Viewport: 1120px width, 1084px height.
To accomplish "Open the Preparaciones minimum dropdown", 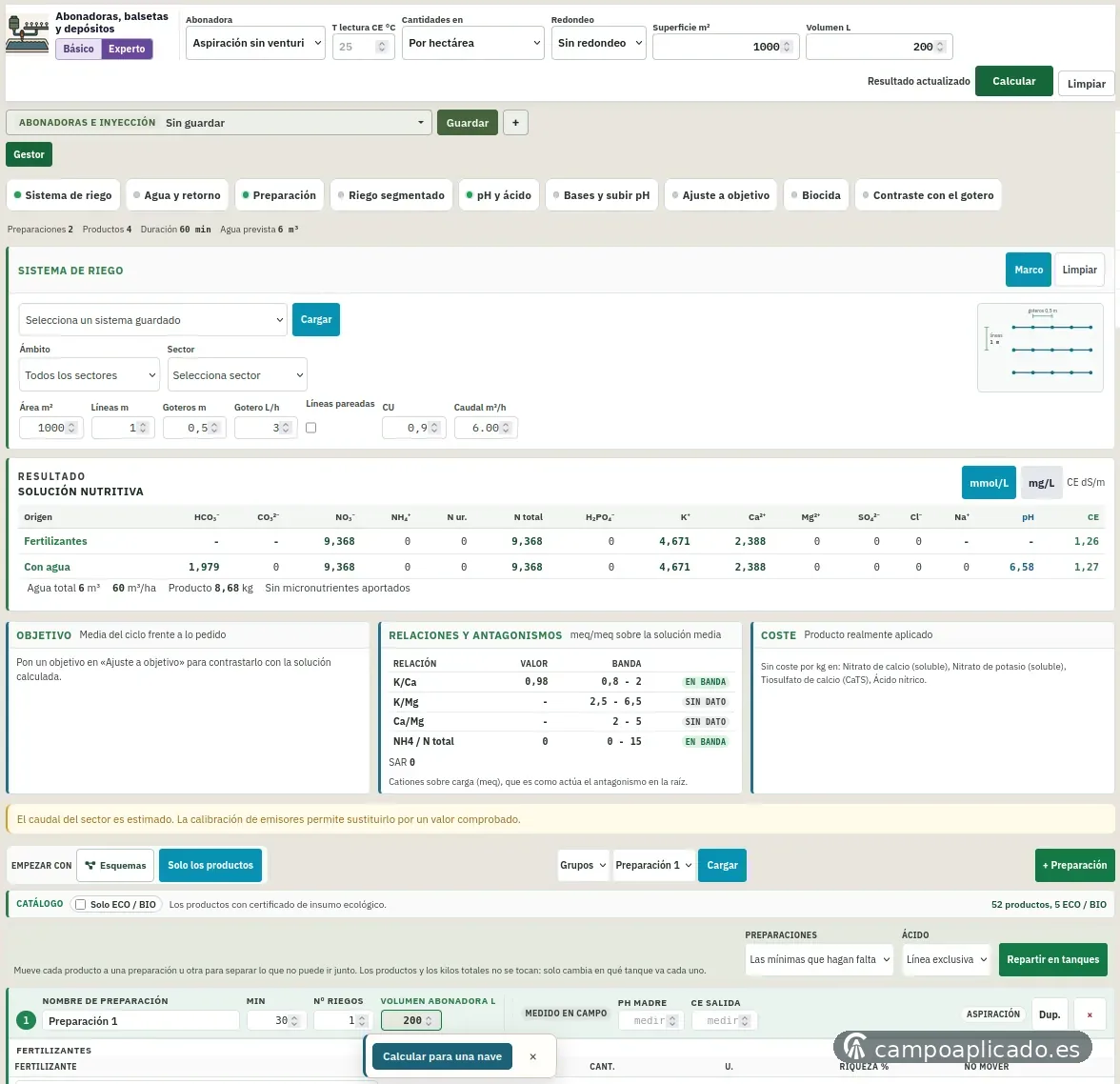I will 820,959.
